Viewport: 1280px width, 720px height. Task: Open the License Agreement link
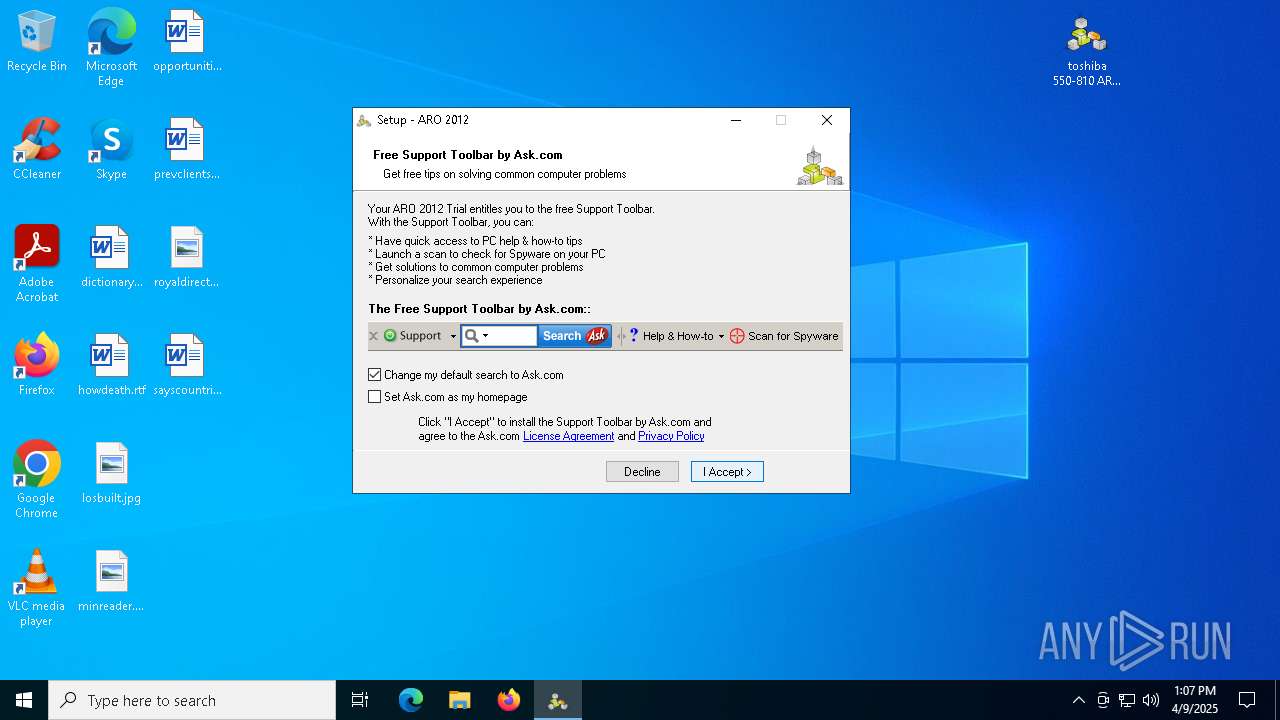568,436
